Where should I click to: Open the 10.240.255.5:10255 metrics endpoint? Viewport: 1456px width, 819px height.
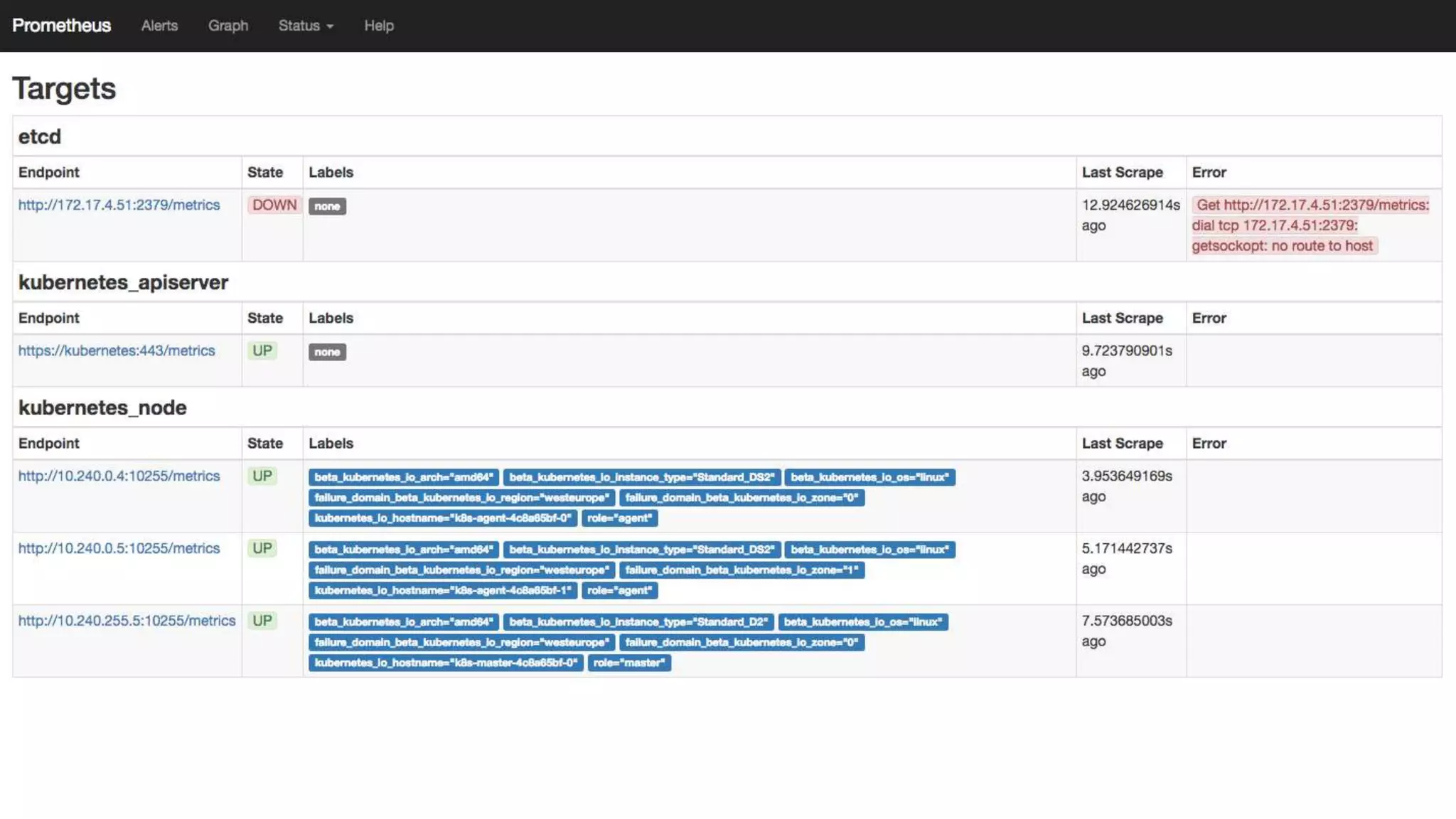click(x=127, y=621)
